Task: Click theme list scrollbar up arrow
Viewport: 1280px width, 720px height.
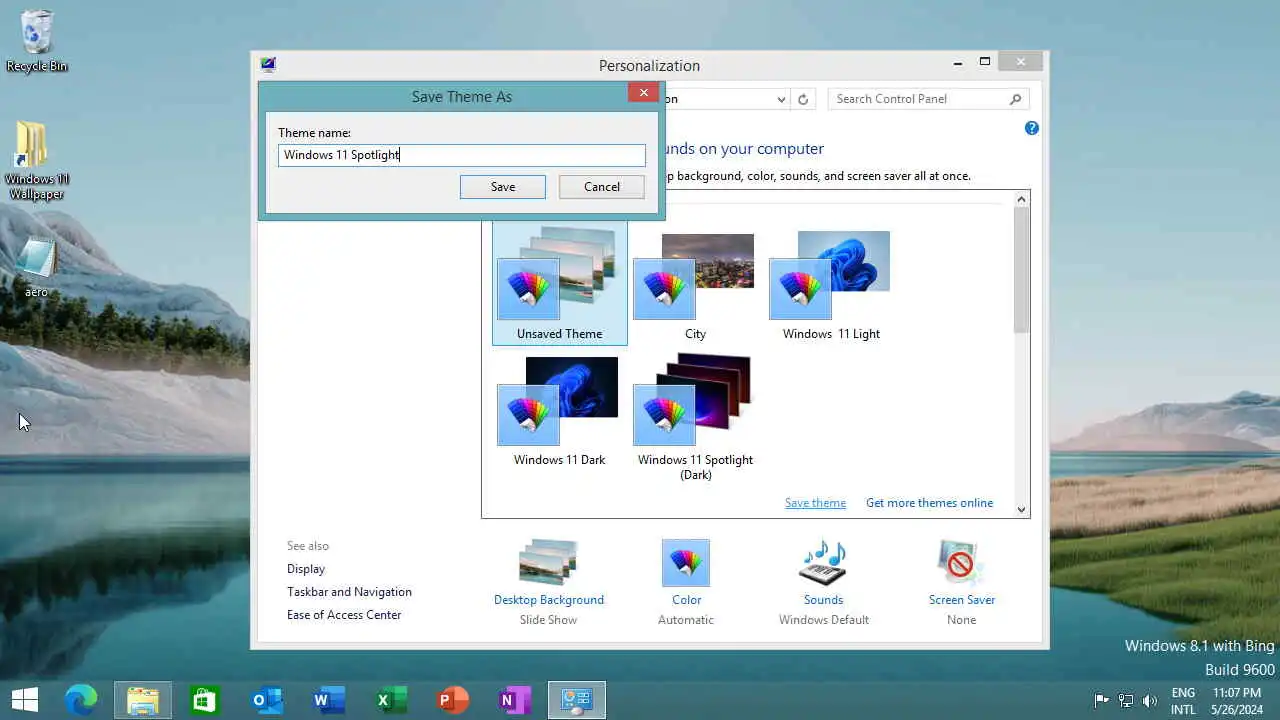Action: 1021,199
